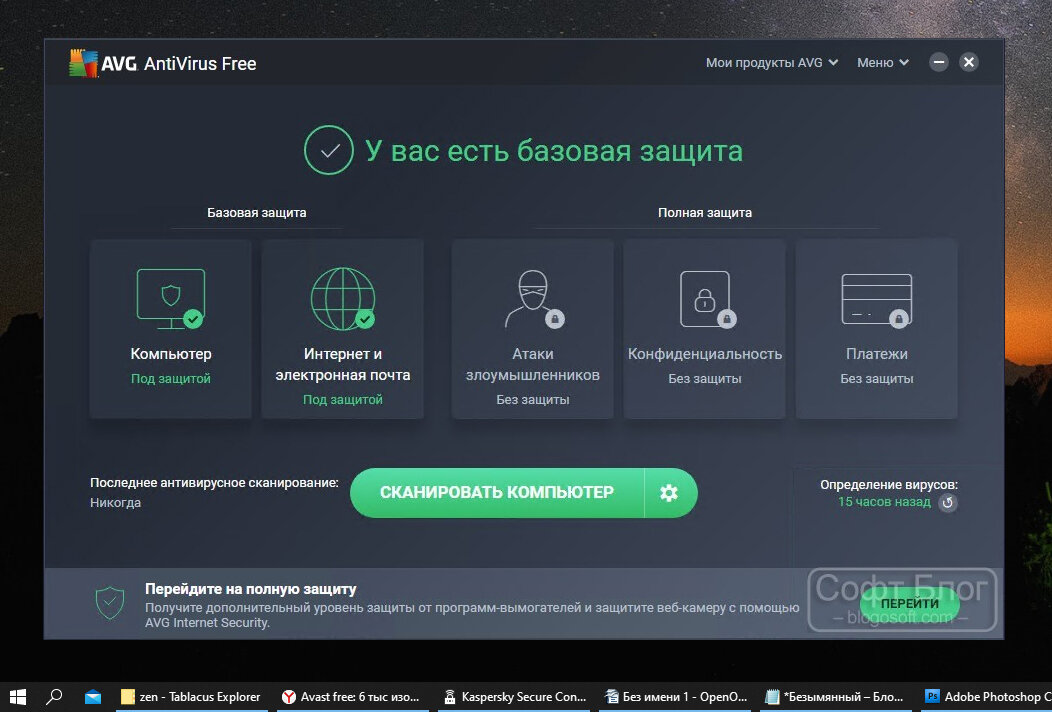
Task: Click the 15 часов назад link
Action: coord(884,502)
